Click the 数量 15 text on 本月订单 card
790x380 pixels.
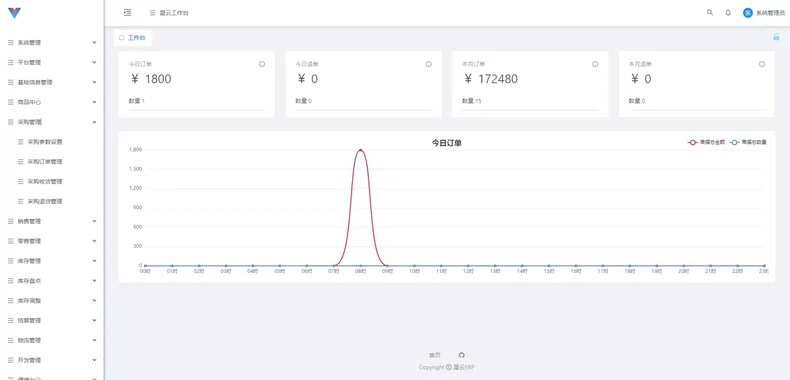tap(472, 101)
